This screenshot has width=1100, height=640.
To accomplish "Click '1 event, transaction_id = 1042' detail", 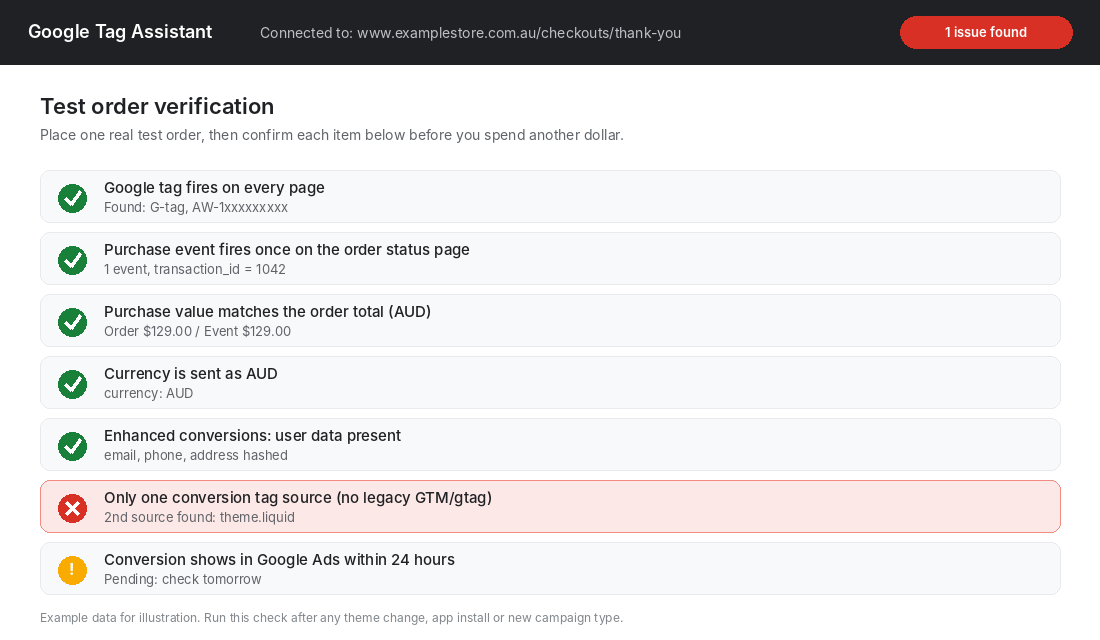I will click(x=194, y=269).
